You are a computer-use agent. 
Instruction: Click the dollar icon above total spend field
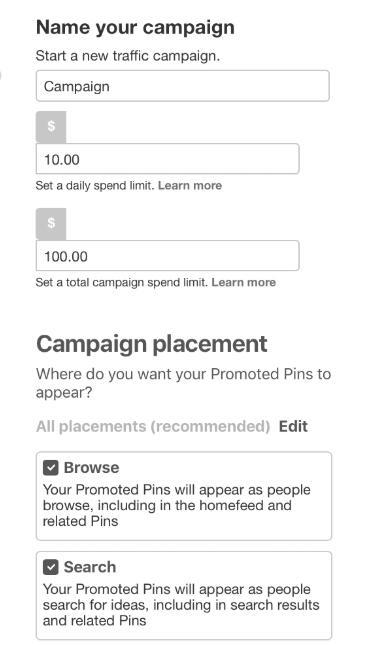[x=51, y=223]
